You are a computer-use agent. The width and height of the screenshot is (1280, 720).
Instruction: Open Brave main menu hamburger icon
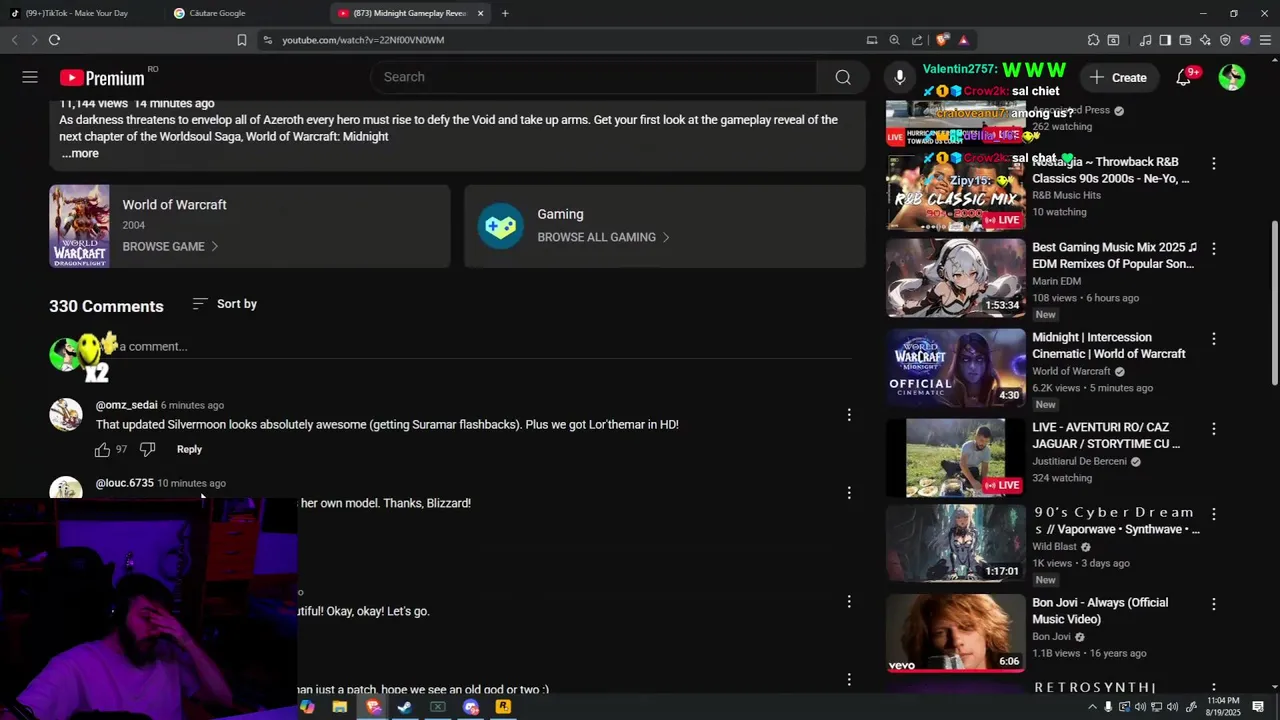click(x=1265, y=40)
